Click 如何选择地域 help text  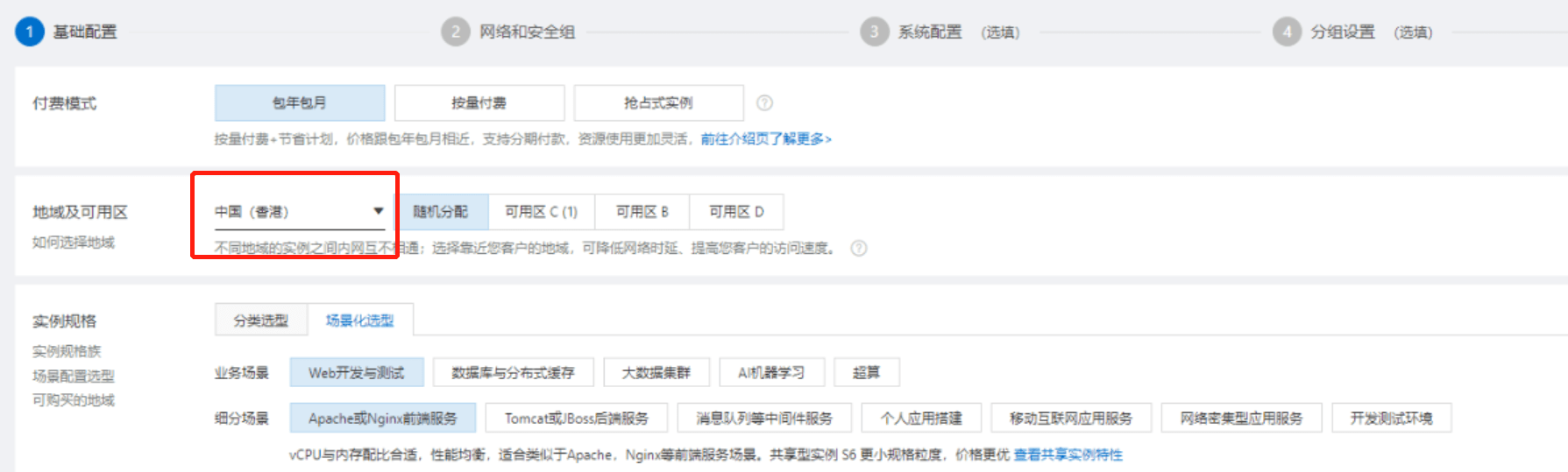point(74,243)
